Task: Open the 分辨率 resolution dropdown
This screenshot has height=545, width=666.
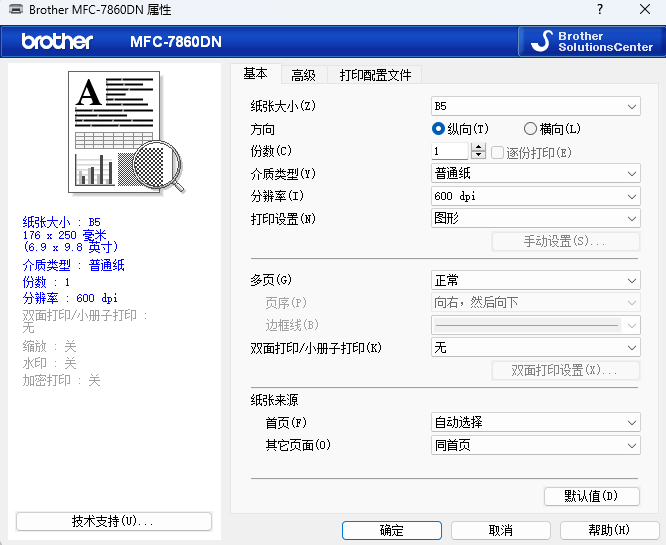Action: 535,196
